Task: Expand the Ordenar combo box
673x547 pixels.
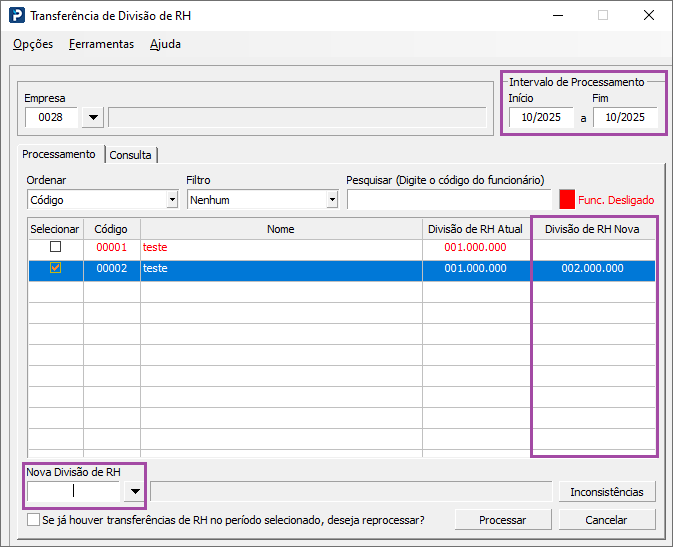Action: click(x=172, y=200)
